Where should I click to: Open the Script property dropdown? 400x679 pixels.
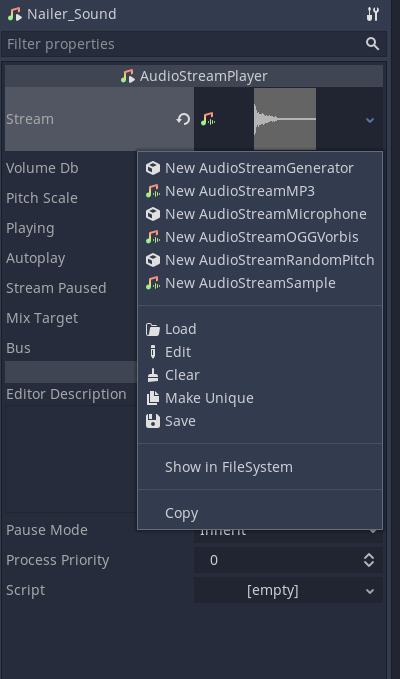pos(288,590)
